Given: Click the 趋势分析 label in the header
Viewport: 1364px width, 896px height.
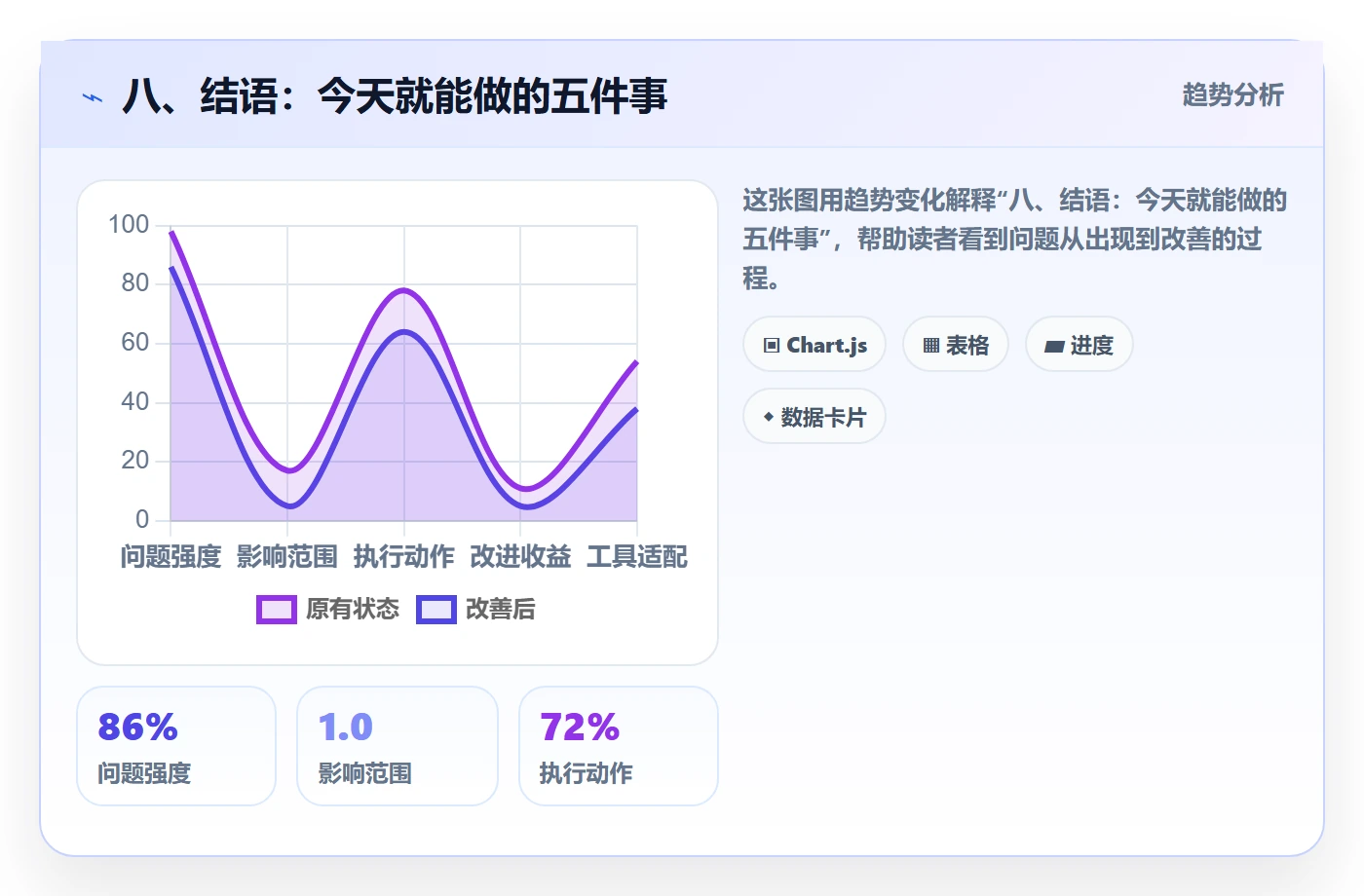Looking at the screenshot, I should (x=1233, y=95).
